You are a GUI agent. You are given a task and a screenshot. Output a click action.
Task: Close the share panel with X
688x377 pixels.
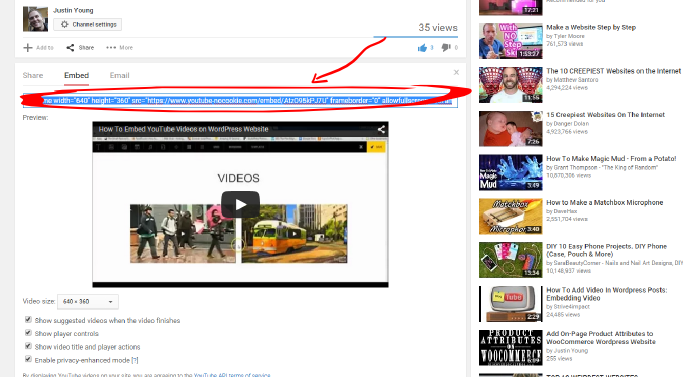[456, 72]
